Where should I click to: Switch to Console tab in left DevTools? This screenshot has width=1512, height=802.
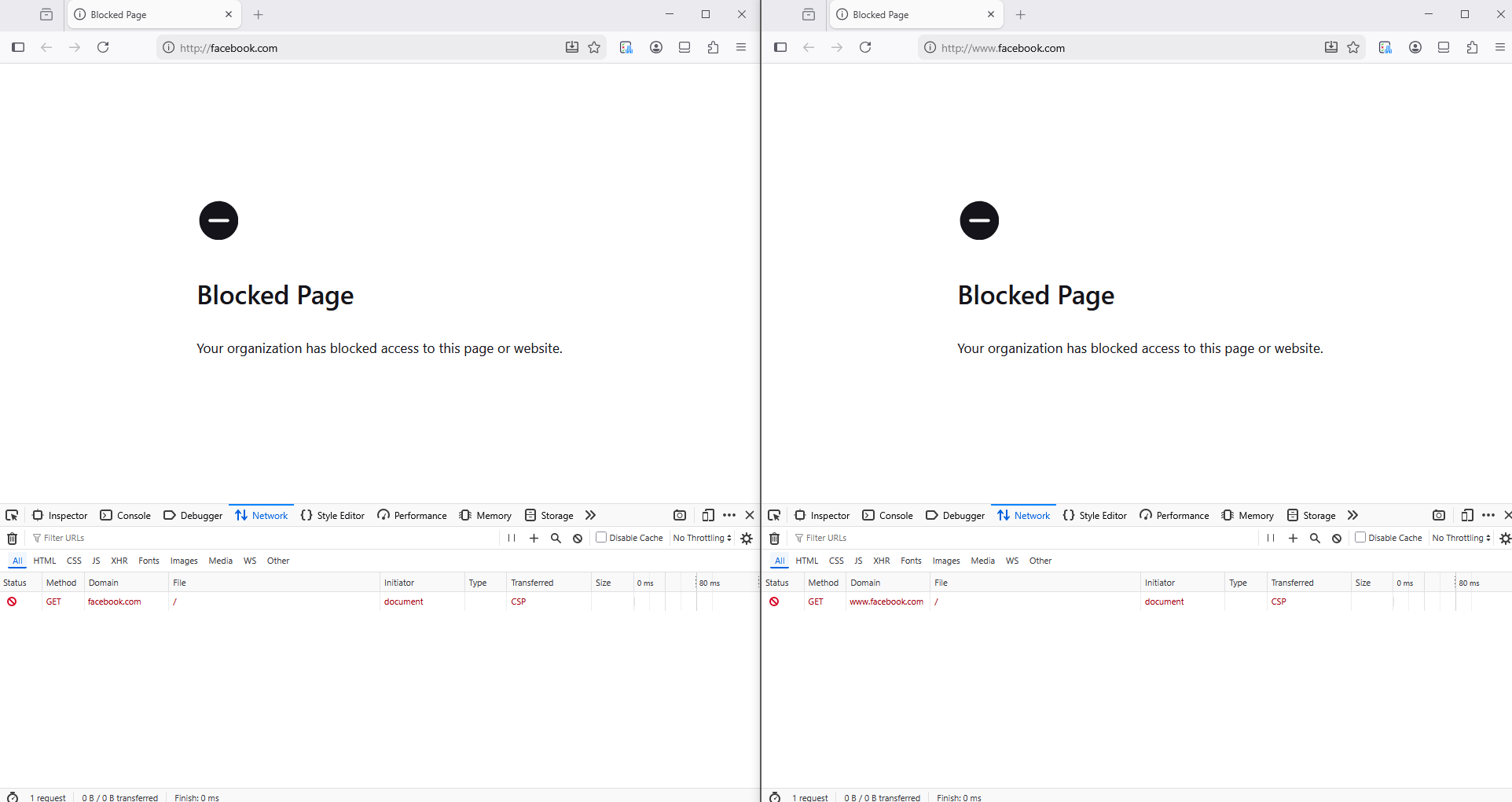point(126,515)
